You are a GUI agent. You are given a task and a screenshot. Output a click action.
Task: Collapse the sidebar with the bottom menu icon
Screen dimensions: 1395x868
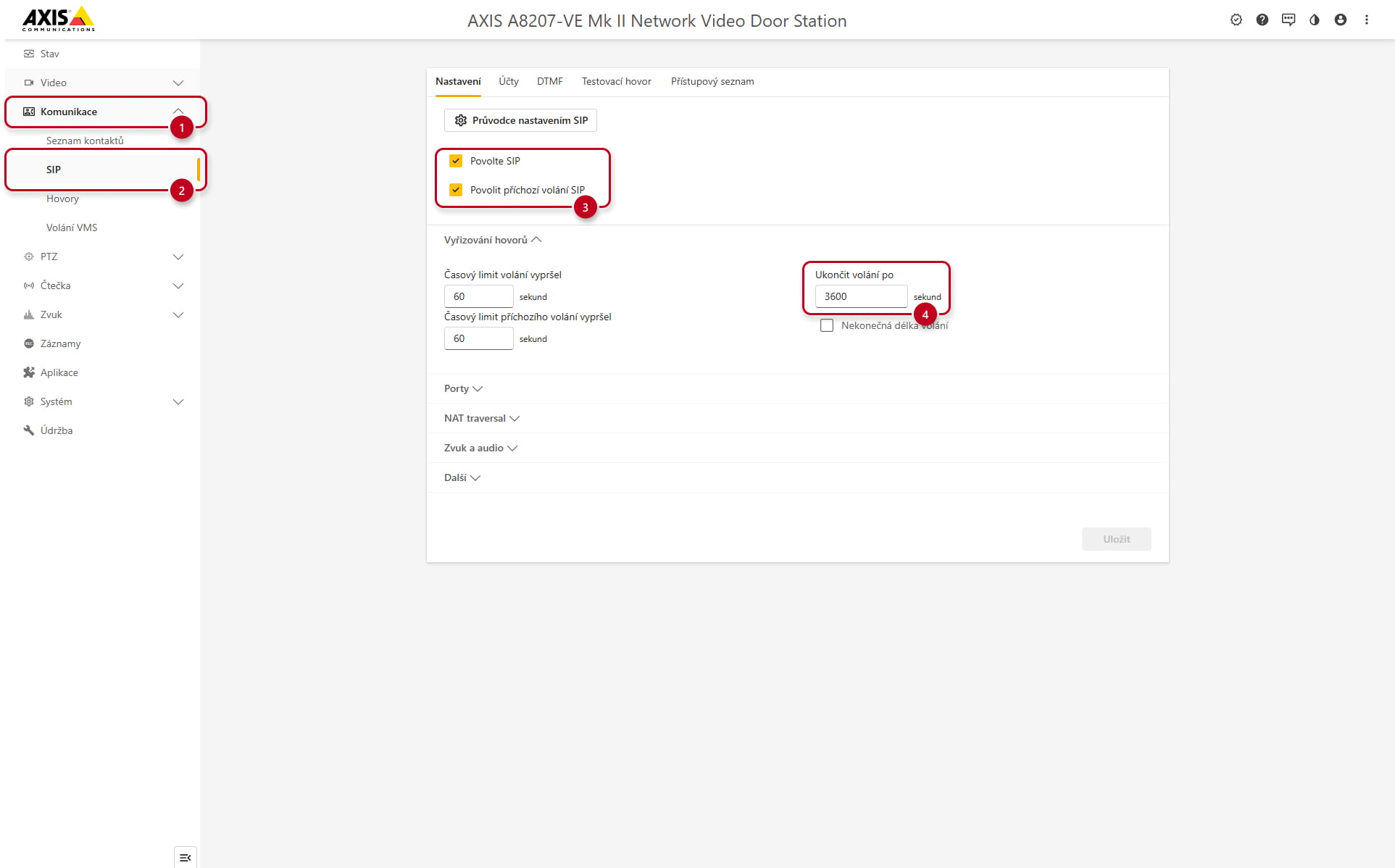pos(186,858)
